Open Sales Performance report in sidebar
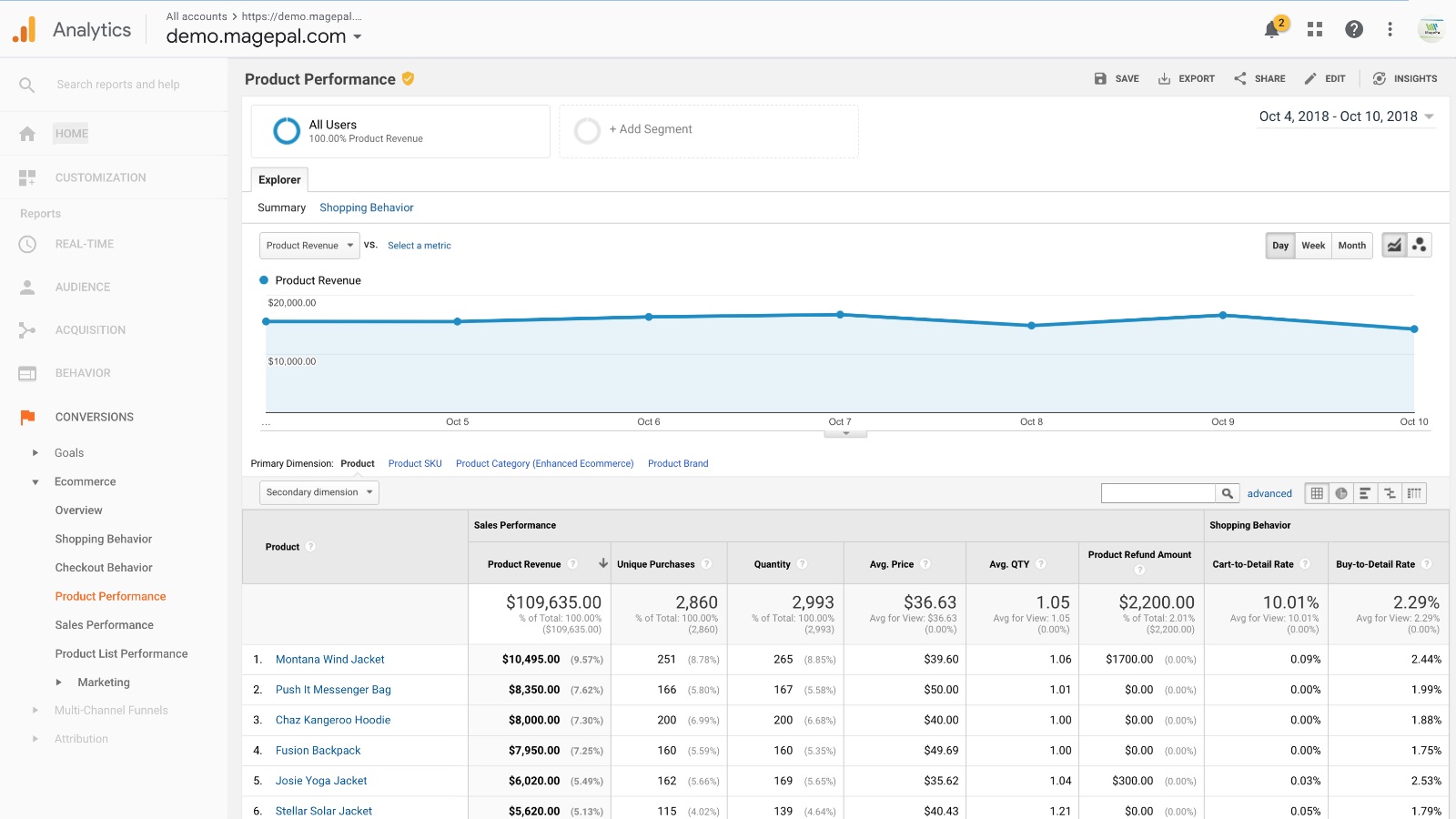 click(104, 625)
